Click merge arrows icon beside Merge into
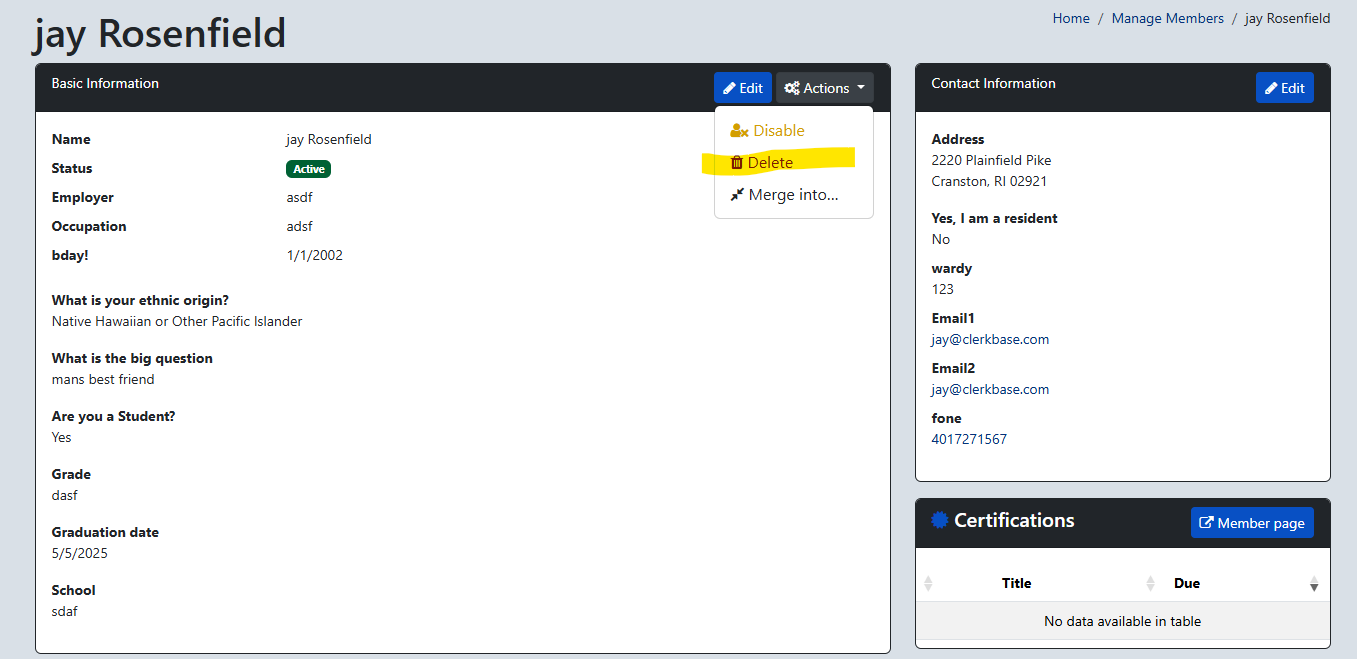 pyautogui.click(x=737, y=195)
